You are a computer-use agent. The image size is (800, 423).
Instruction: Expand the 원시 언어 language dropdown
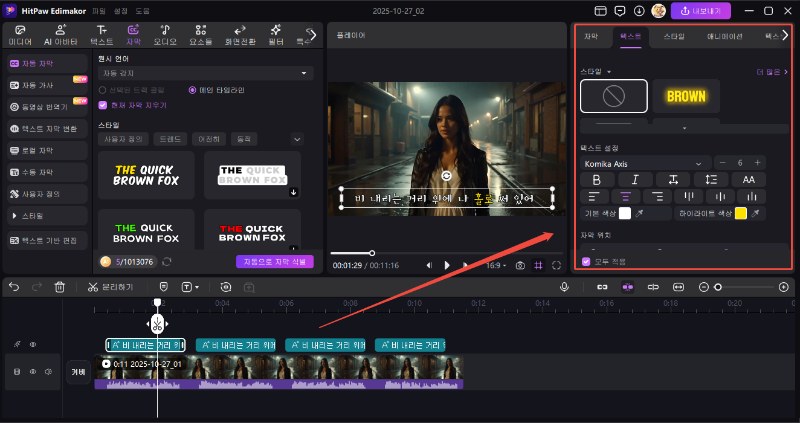click(x=206, y=73)
